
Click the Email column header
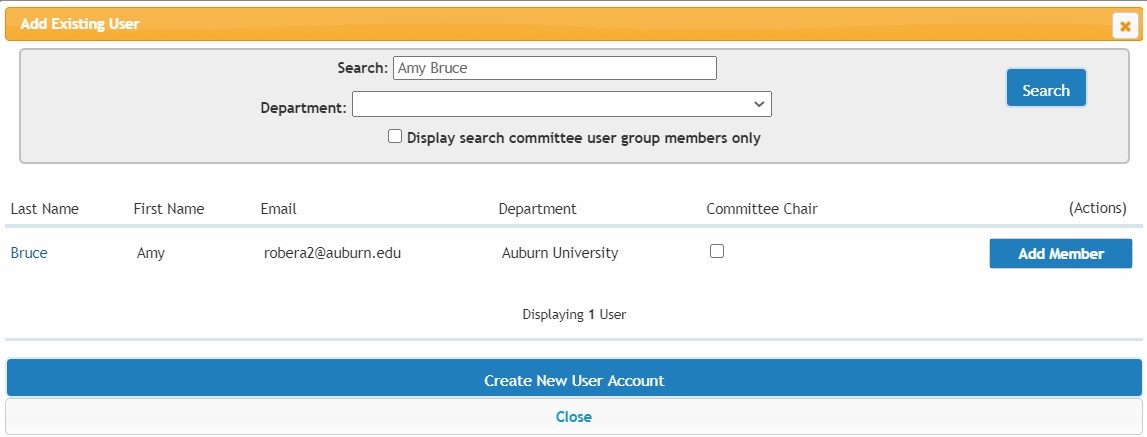[278, 209]
